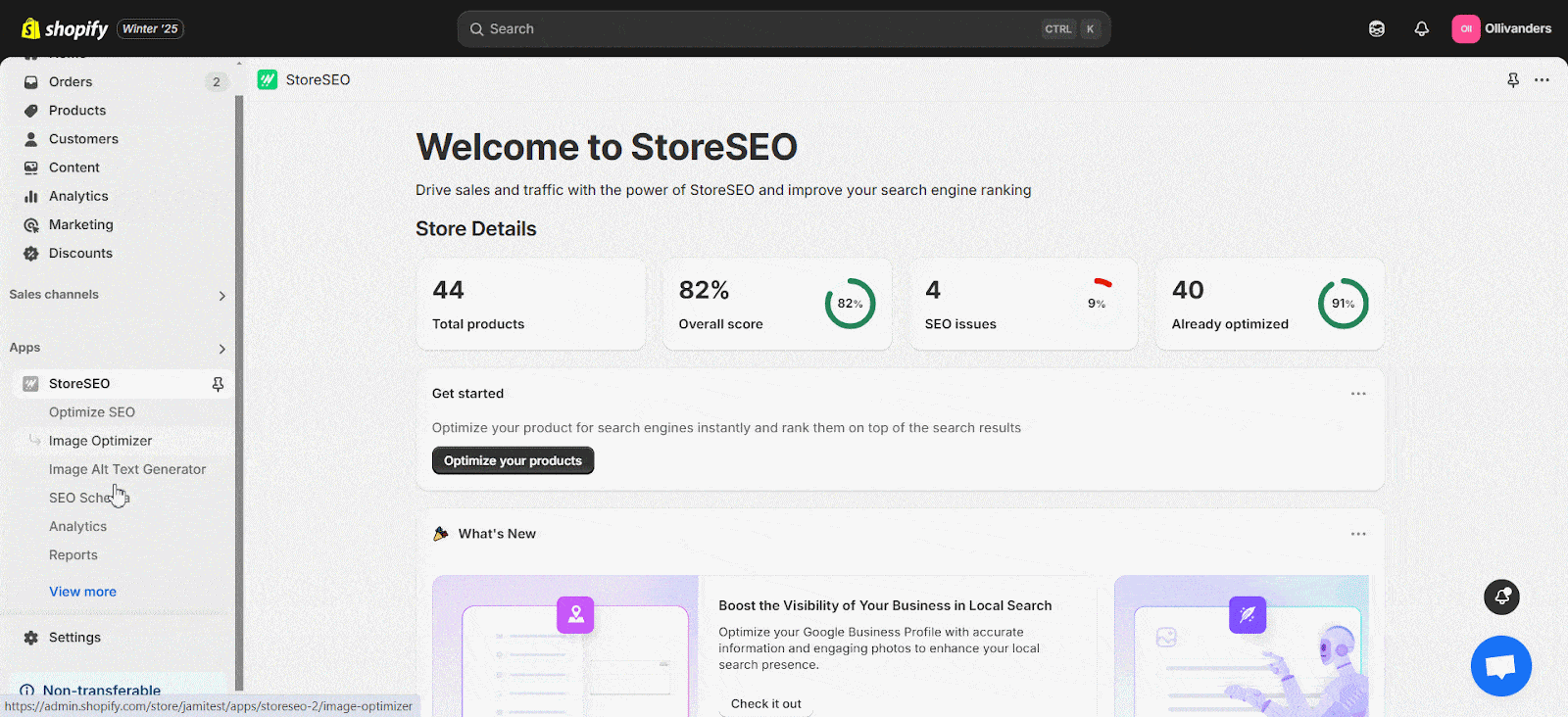
Task: Click the Orders count badge 2
Action: (x=217, y=82)
